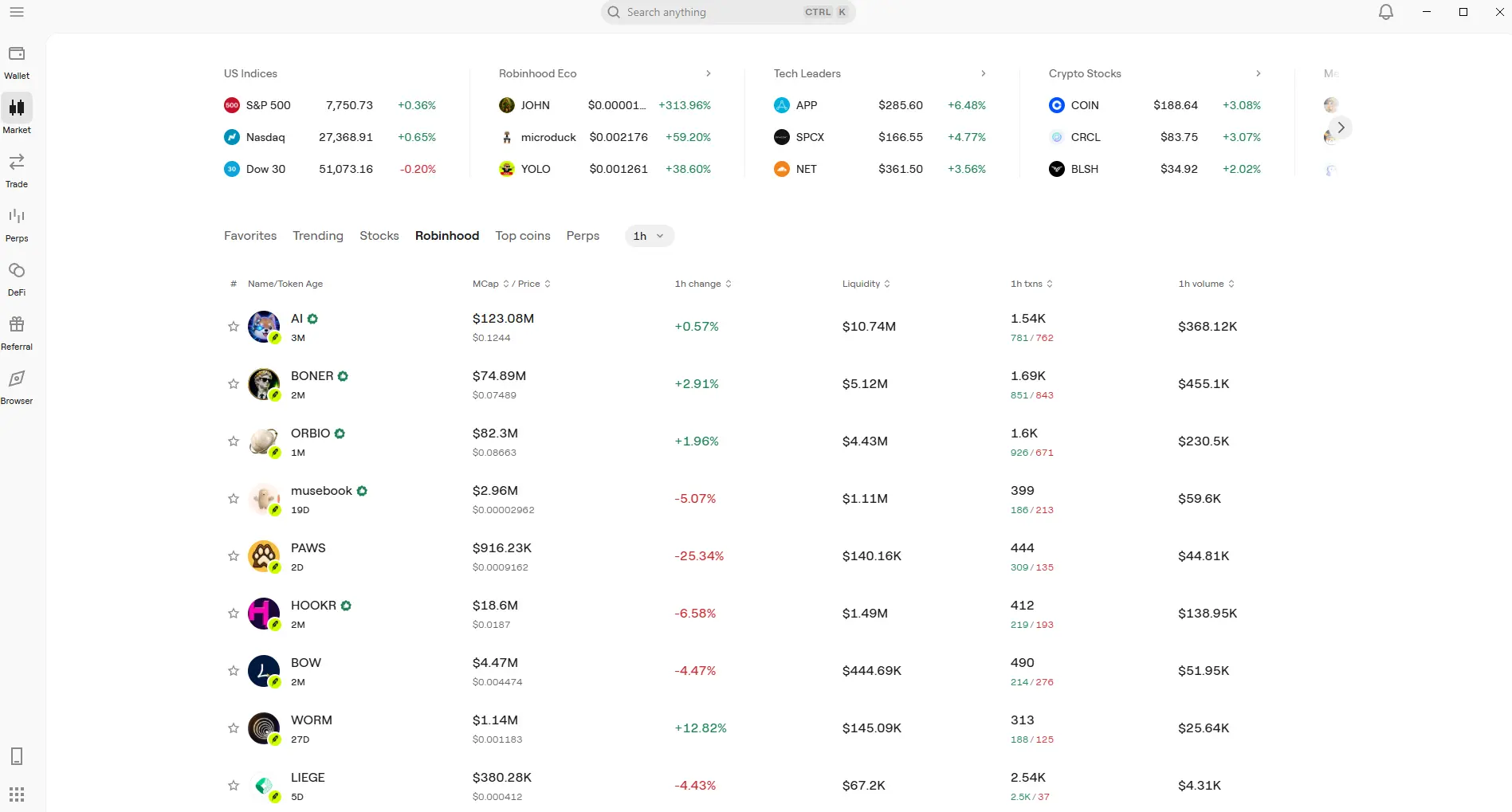Open the Wallet sidebar icon

(17, 54)
